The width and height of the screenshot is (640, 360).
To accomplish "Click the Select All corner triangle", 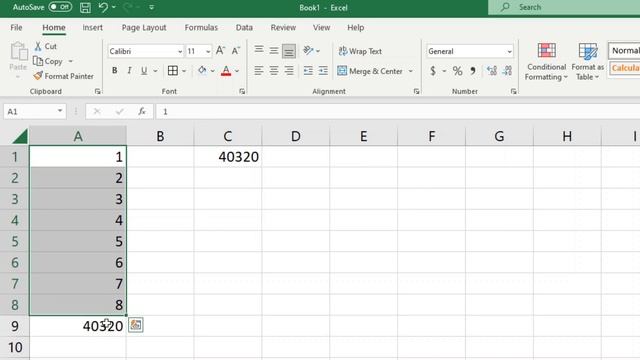I will tap(19, 136).
